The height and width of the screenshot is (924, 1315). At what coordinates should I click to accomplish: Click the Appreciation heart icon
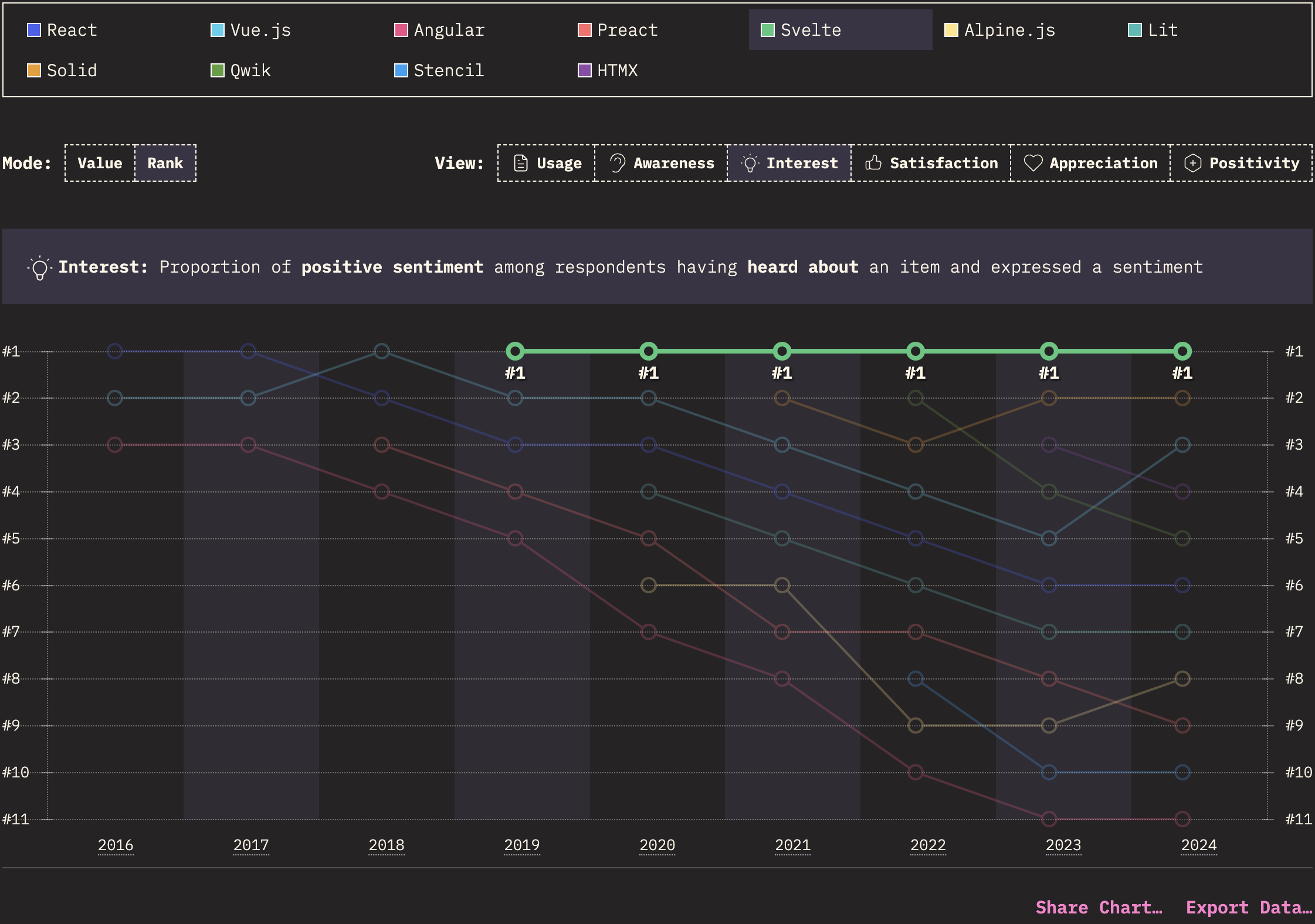tap(1033, 163)
